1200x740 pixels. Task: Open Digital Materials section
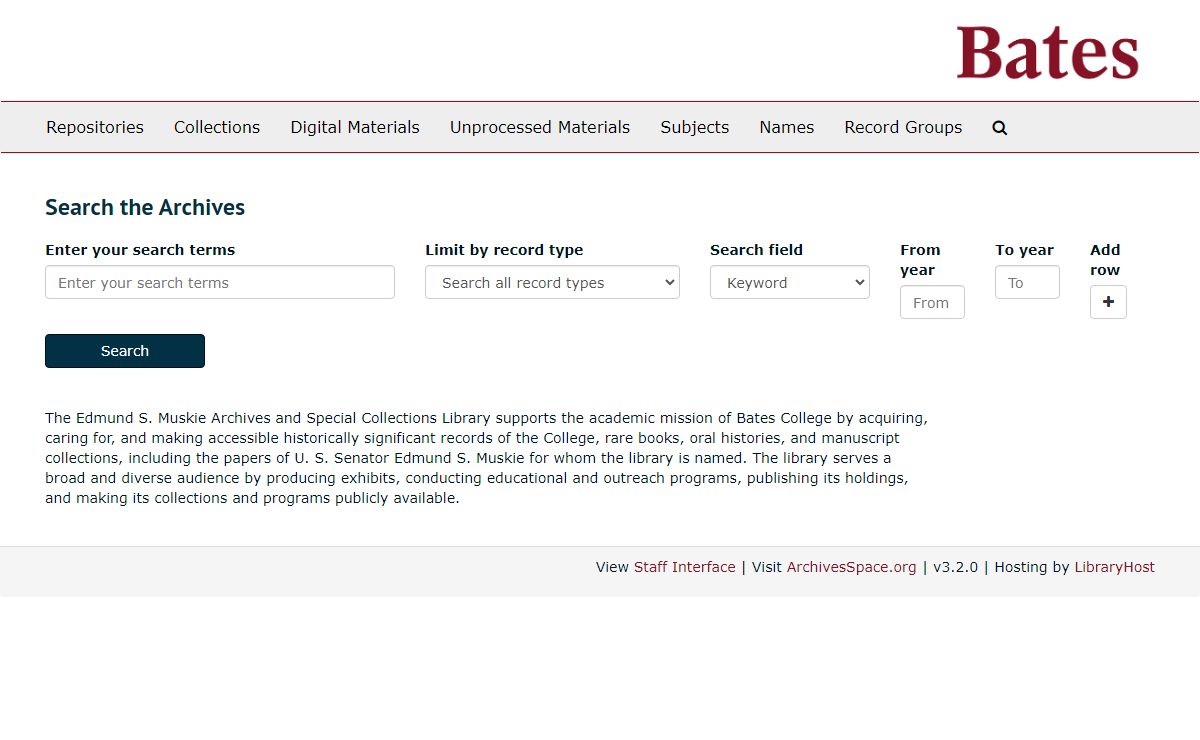(355, 127)
